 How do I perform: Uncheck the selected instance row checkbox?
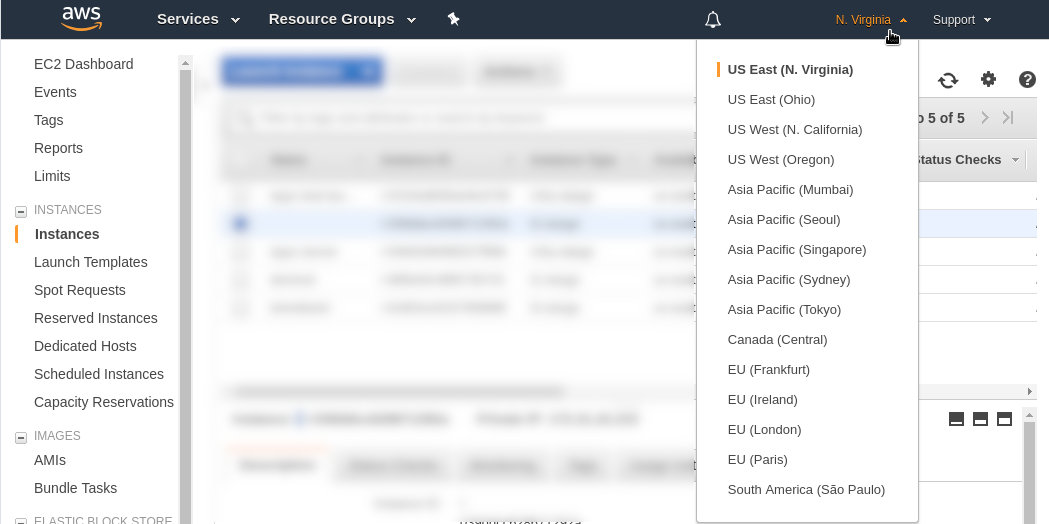point(240,224)
